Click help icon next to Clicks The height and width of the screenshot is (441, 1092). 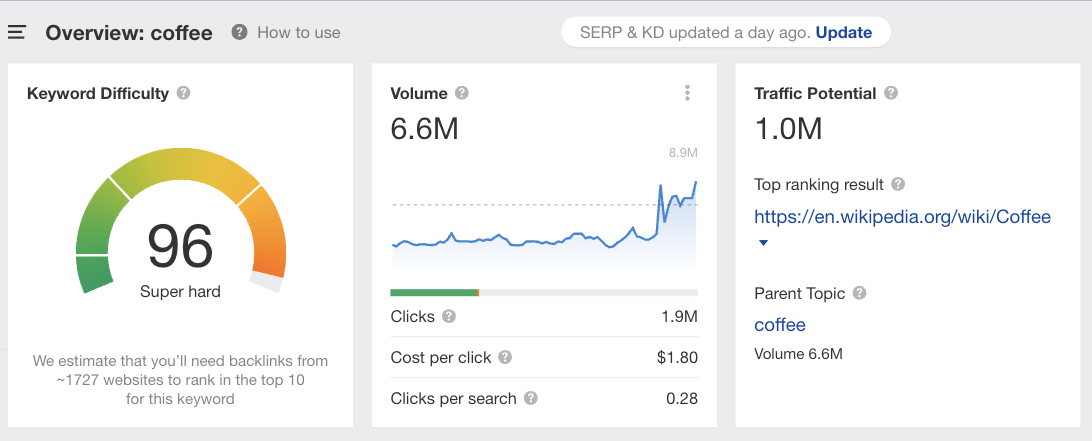click(x=449, y=317)
